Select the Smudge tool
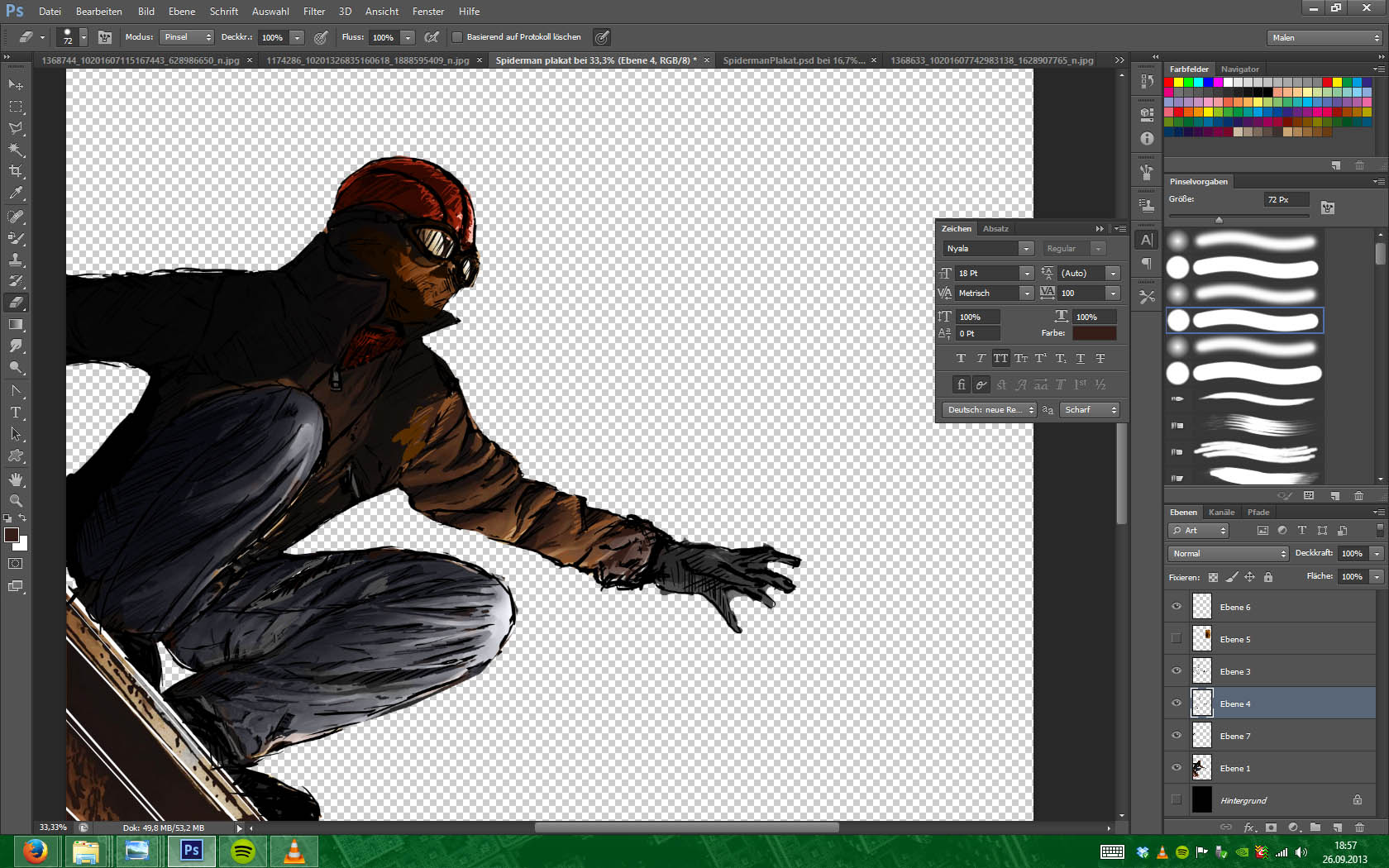This screenshot has height=868, width=1389. [x=16, y=346]
